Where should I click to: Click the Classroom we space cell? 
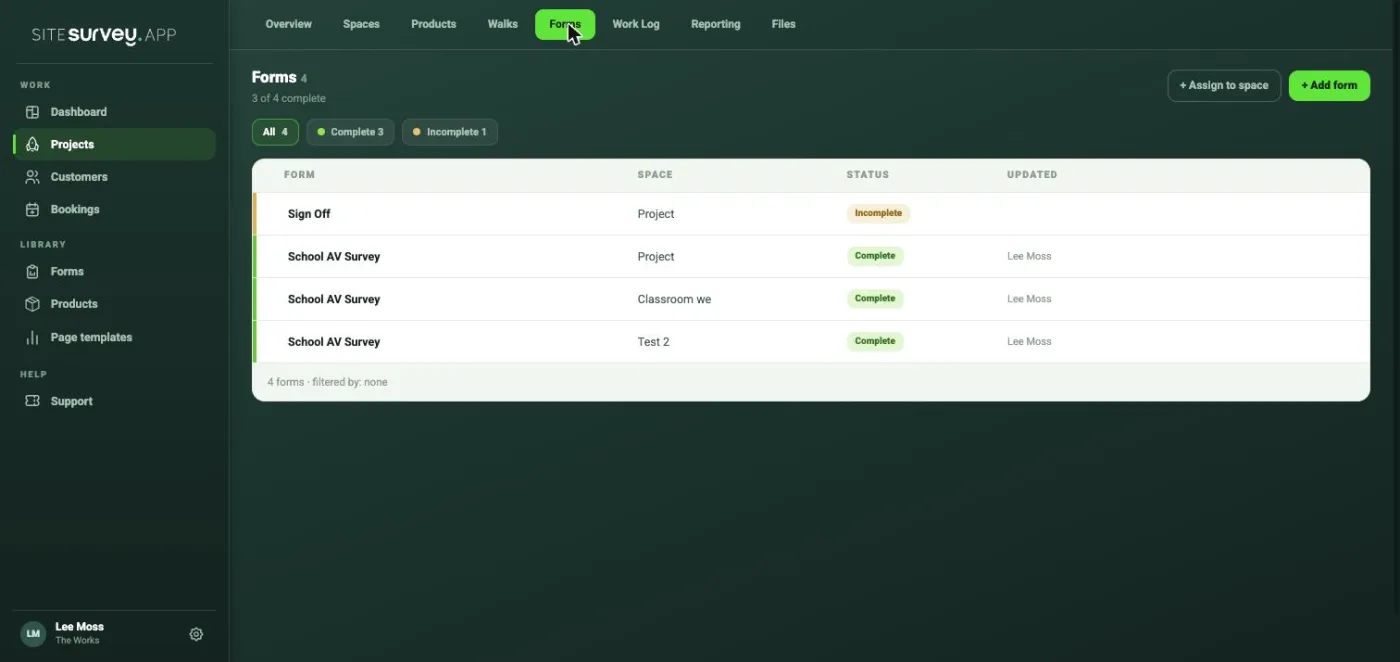674,299
